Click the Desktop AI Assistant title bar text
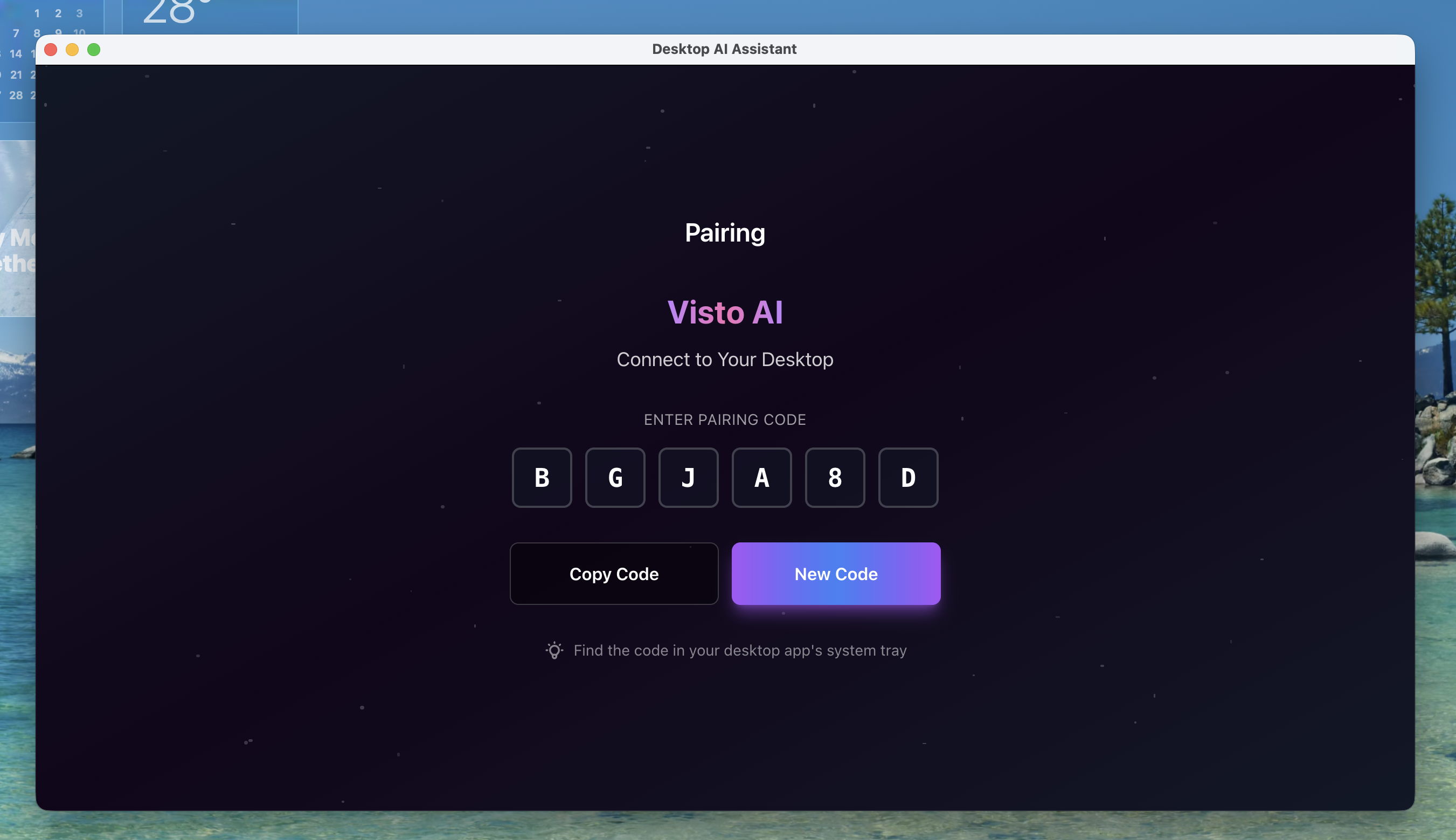1456x840 pixels. coord(724,49)
